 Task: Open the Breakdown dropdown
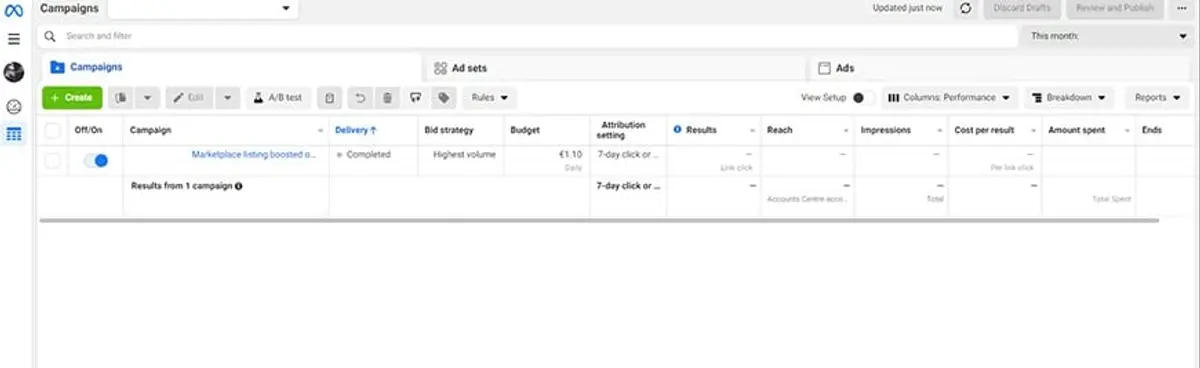click(x=1069, y=98)
